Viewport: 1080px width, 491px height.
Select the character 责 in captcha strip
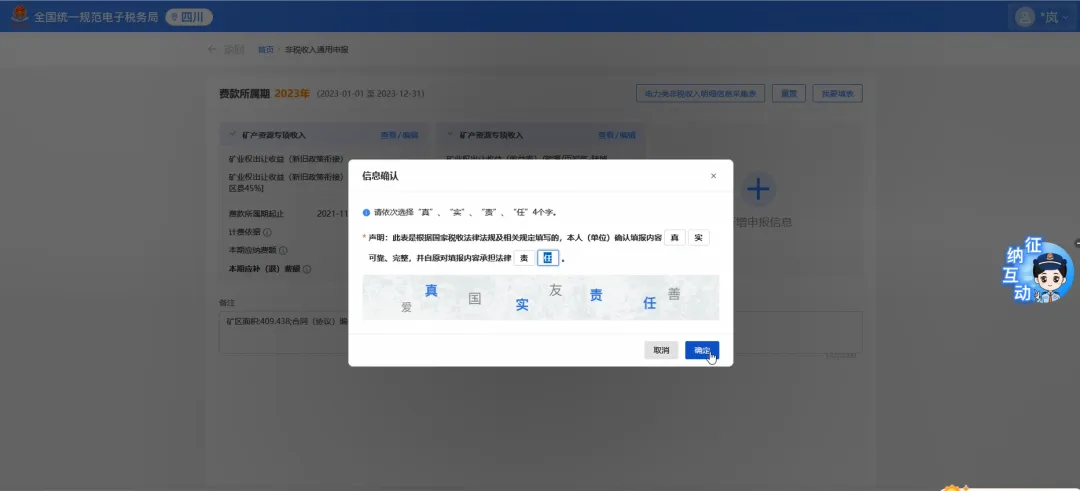click(596, 295)
